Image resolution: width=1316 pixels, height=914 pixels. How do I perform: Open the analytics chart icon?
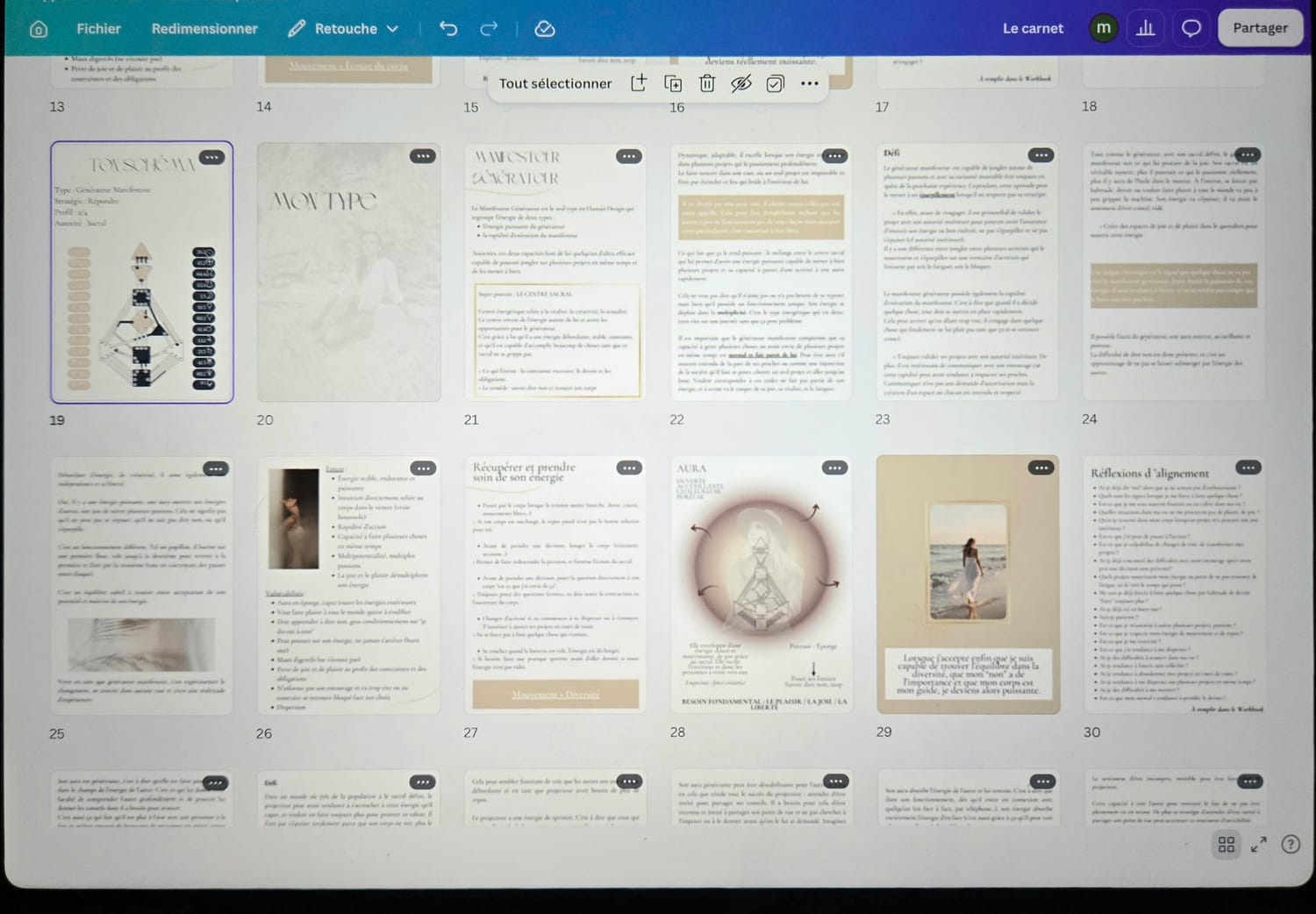[1145, 28]
